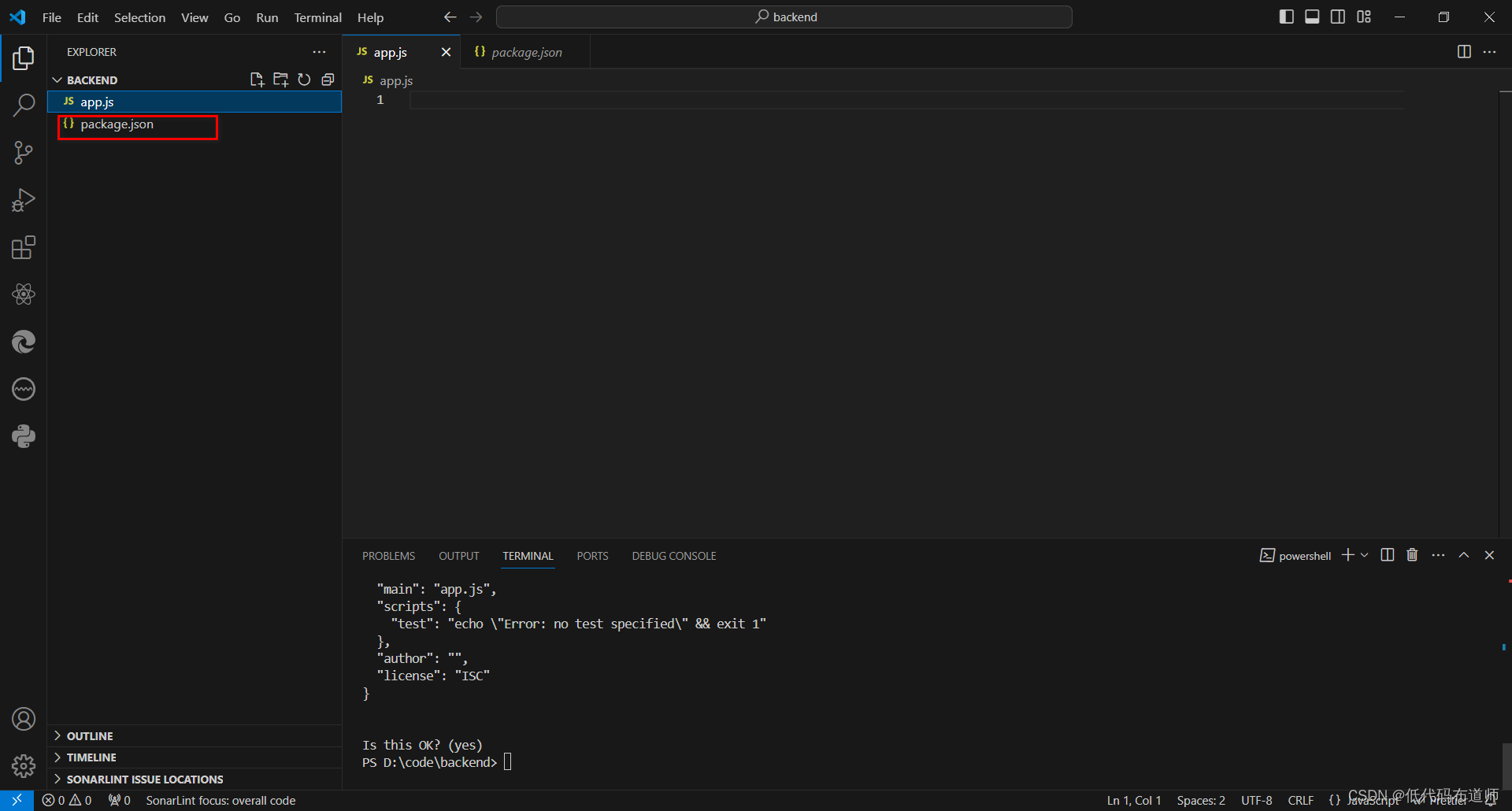Screen dimensions: 1512x811
Task: Customize layout icon in title bar
Action: point(1364,17)
